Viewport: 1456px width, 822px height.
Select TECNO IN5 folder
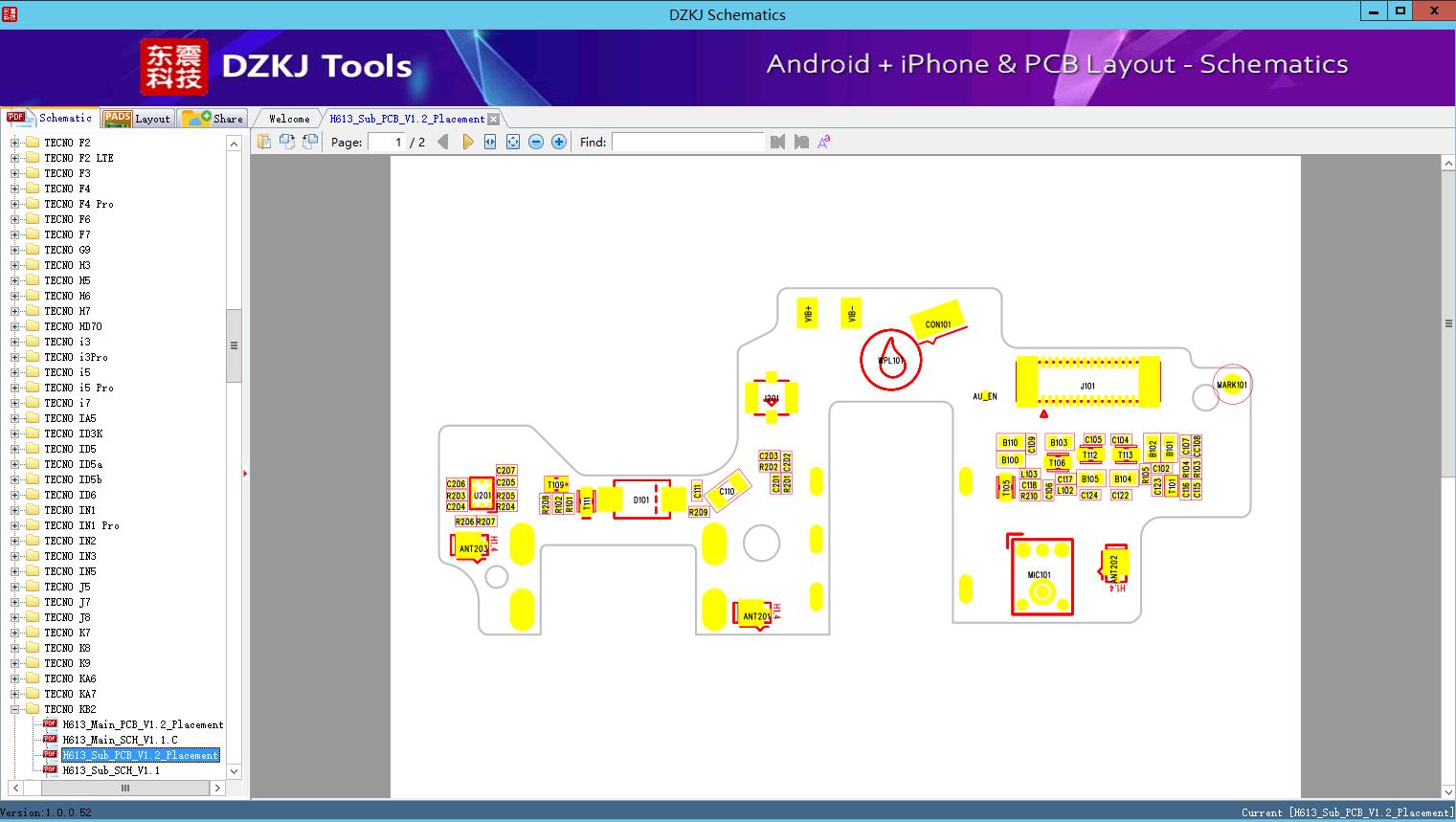(70, 571)
